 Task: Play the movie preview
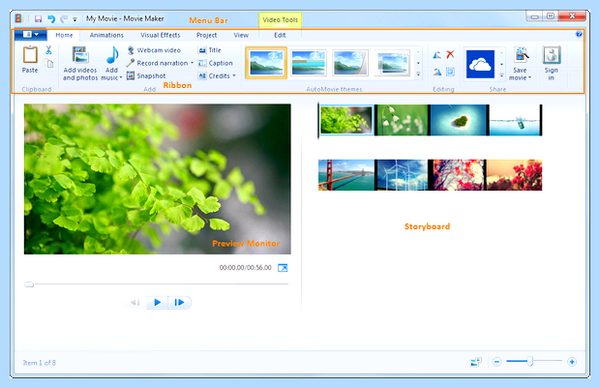[157, 303]
